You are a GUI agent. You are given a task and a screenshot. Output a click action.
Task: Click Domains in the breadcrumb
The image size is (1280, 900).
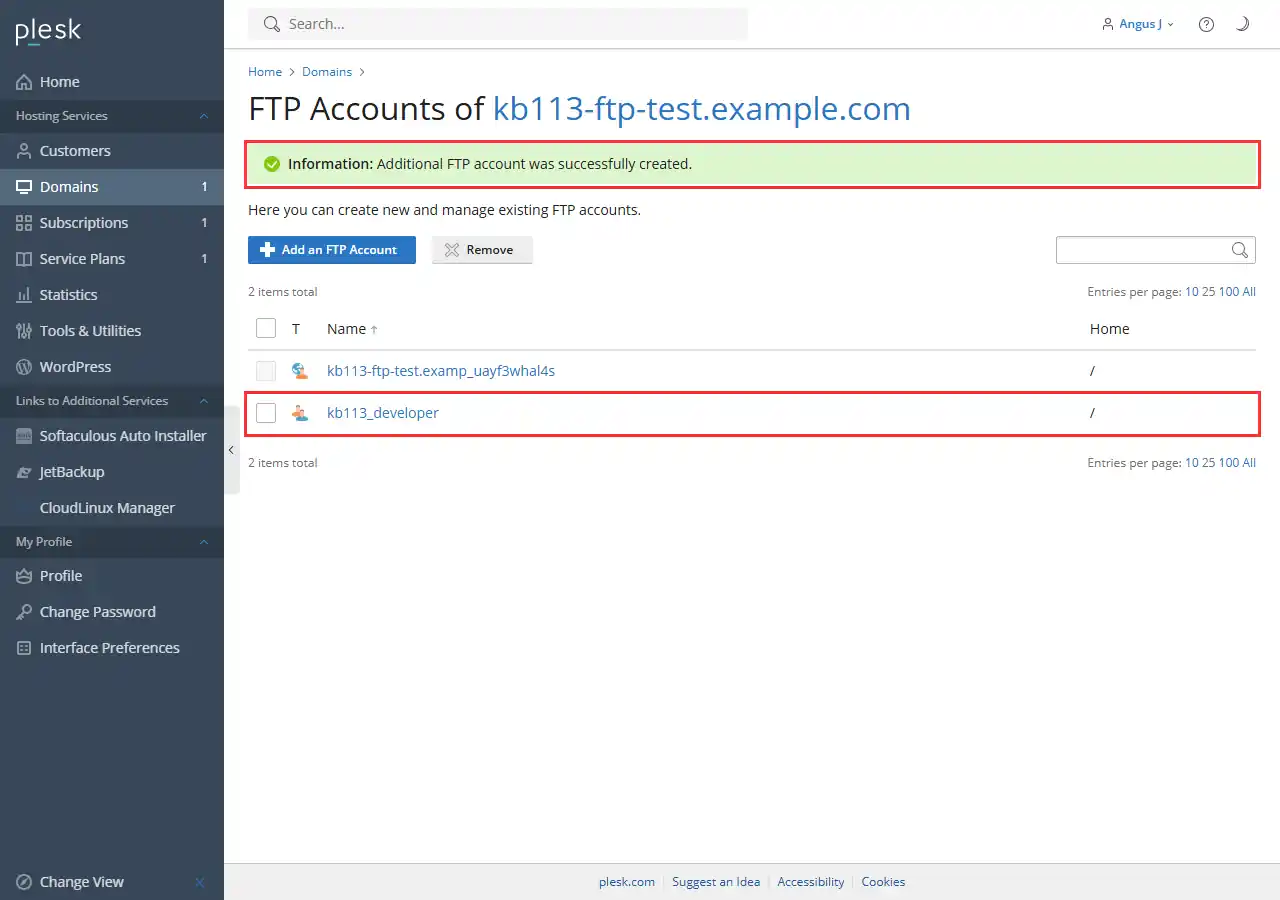point(327,72)
